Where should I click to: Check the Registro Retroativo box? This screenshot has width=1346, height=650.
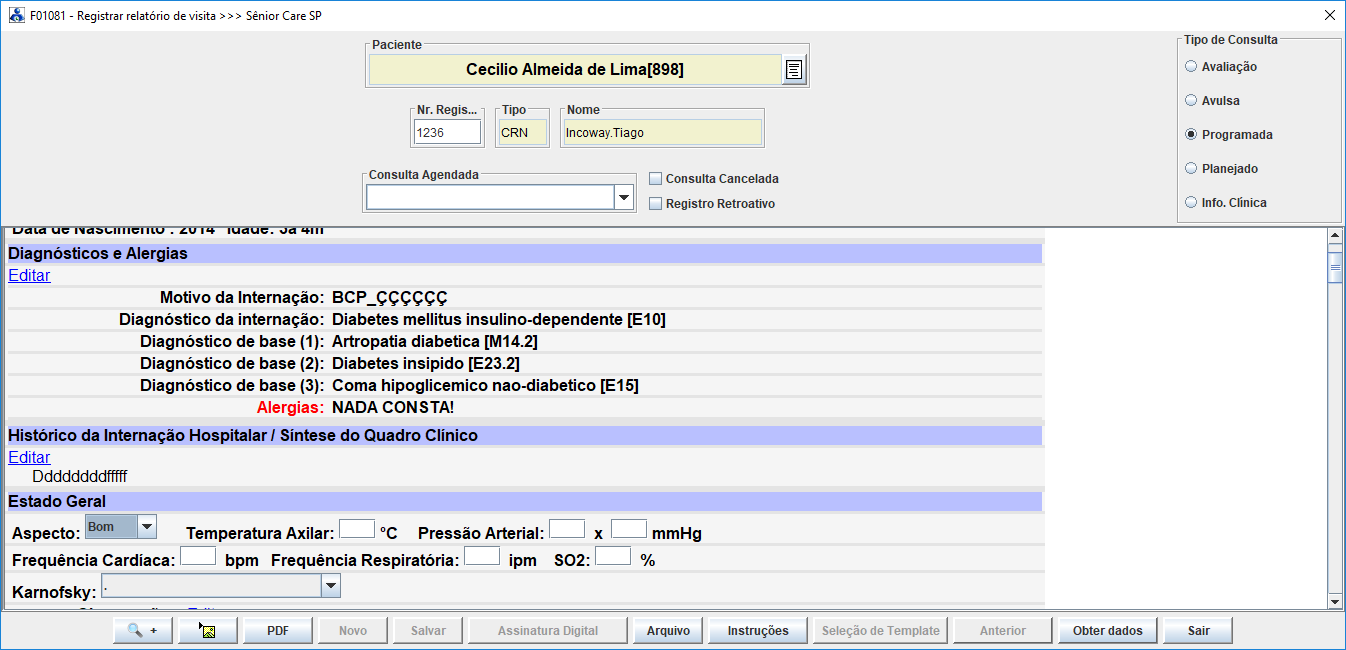(x=656, y=204)
